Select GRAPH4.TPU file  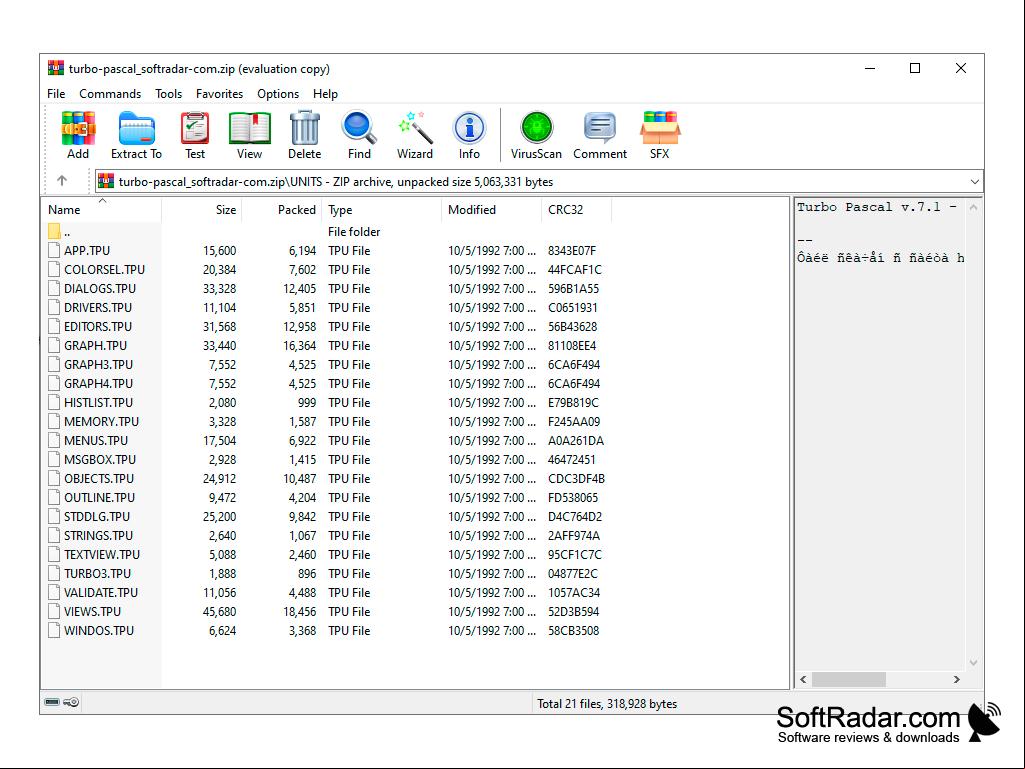pyautogui.click(x=98, y=383)
